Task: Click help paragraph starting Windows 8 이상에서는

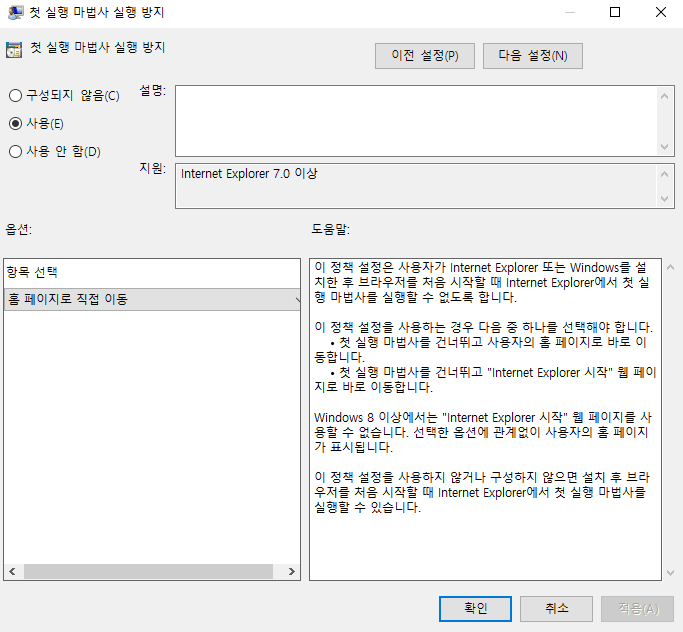Action: [x=483, y=432]
